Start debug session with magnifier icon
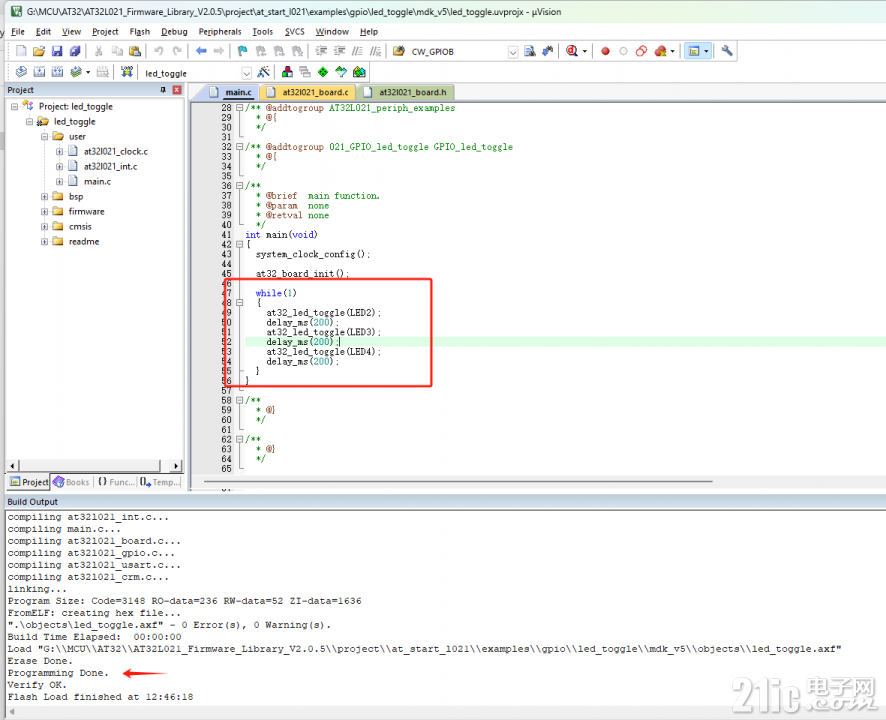This screenshot has width=886, height=720. tap(572, 51)
